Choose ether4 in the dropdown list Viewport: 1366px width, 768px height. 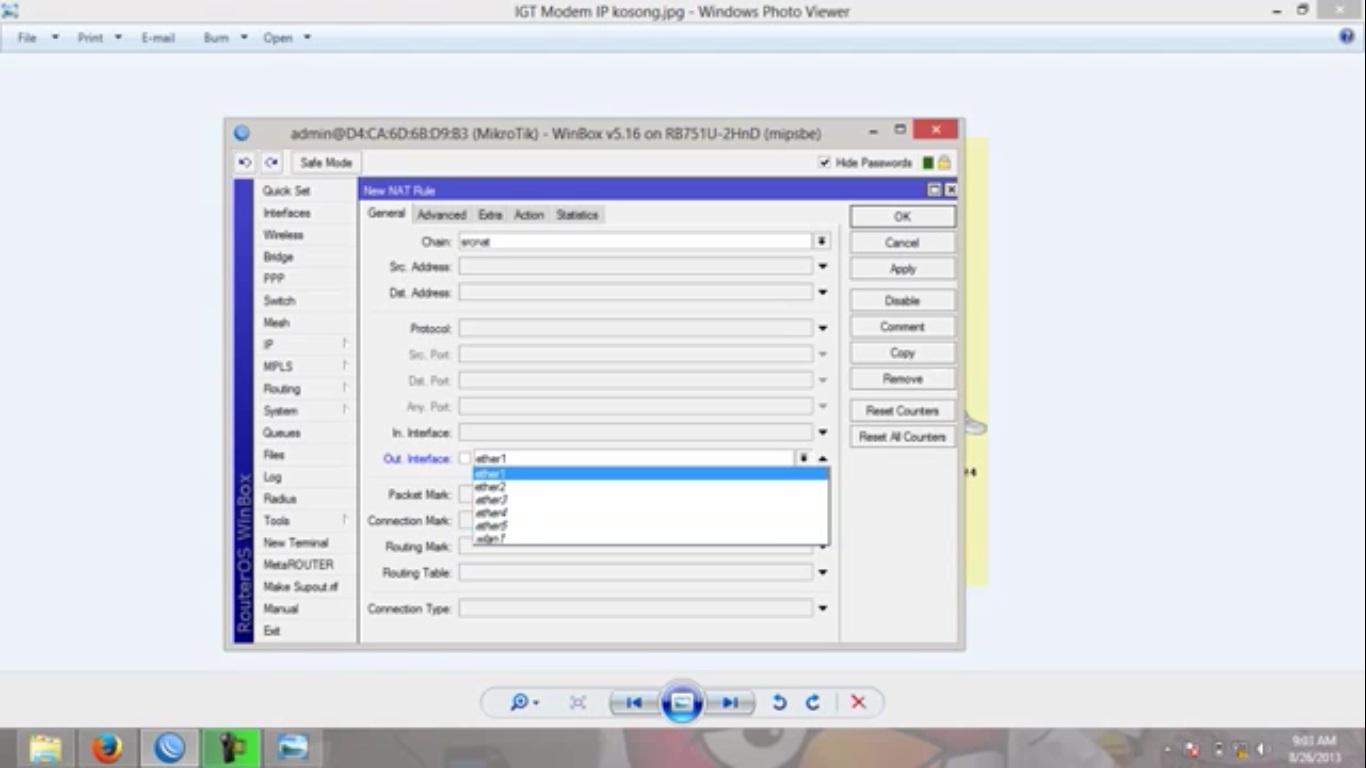pyautogui.click(x=650, y=513)
